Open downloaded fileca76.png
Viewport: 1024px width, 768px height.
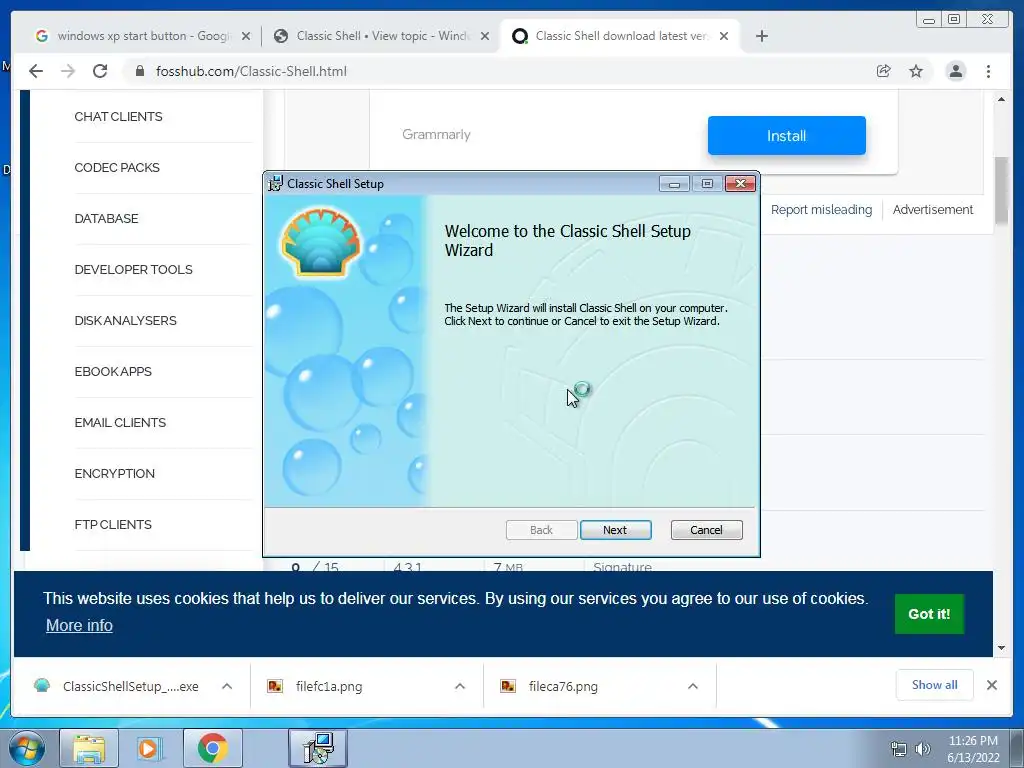(563, 686)
